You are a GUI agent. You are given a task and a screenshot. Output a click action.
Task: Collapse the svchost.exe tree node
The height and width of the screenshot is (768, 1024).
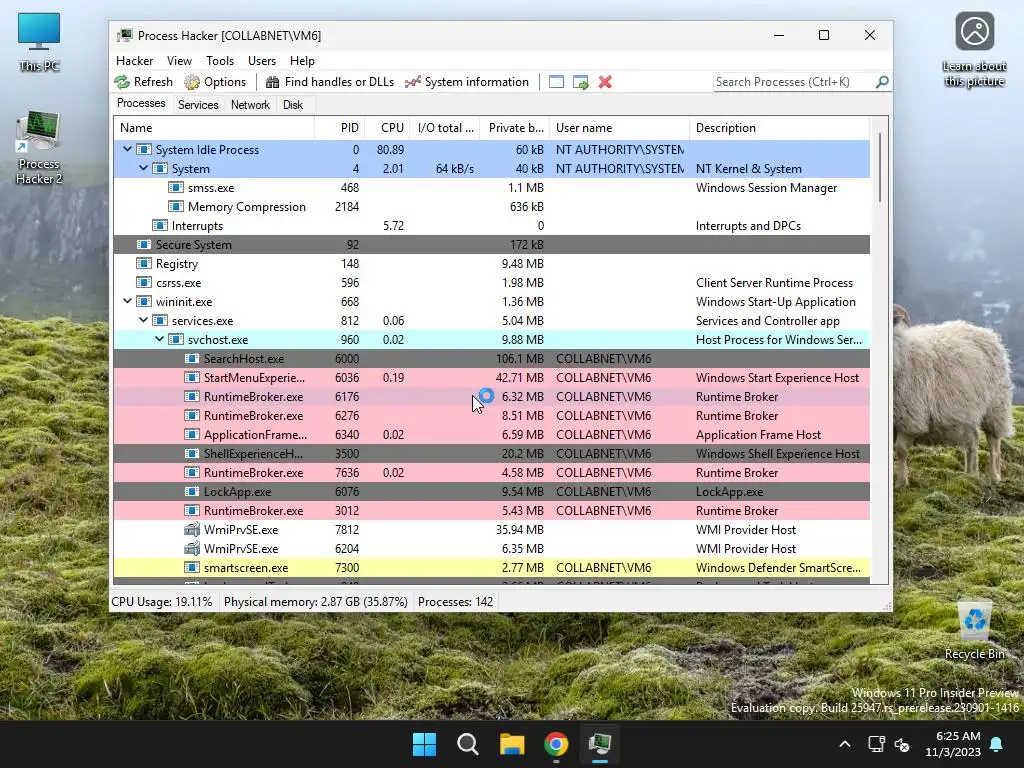[x=159, y=339]
